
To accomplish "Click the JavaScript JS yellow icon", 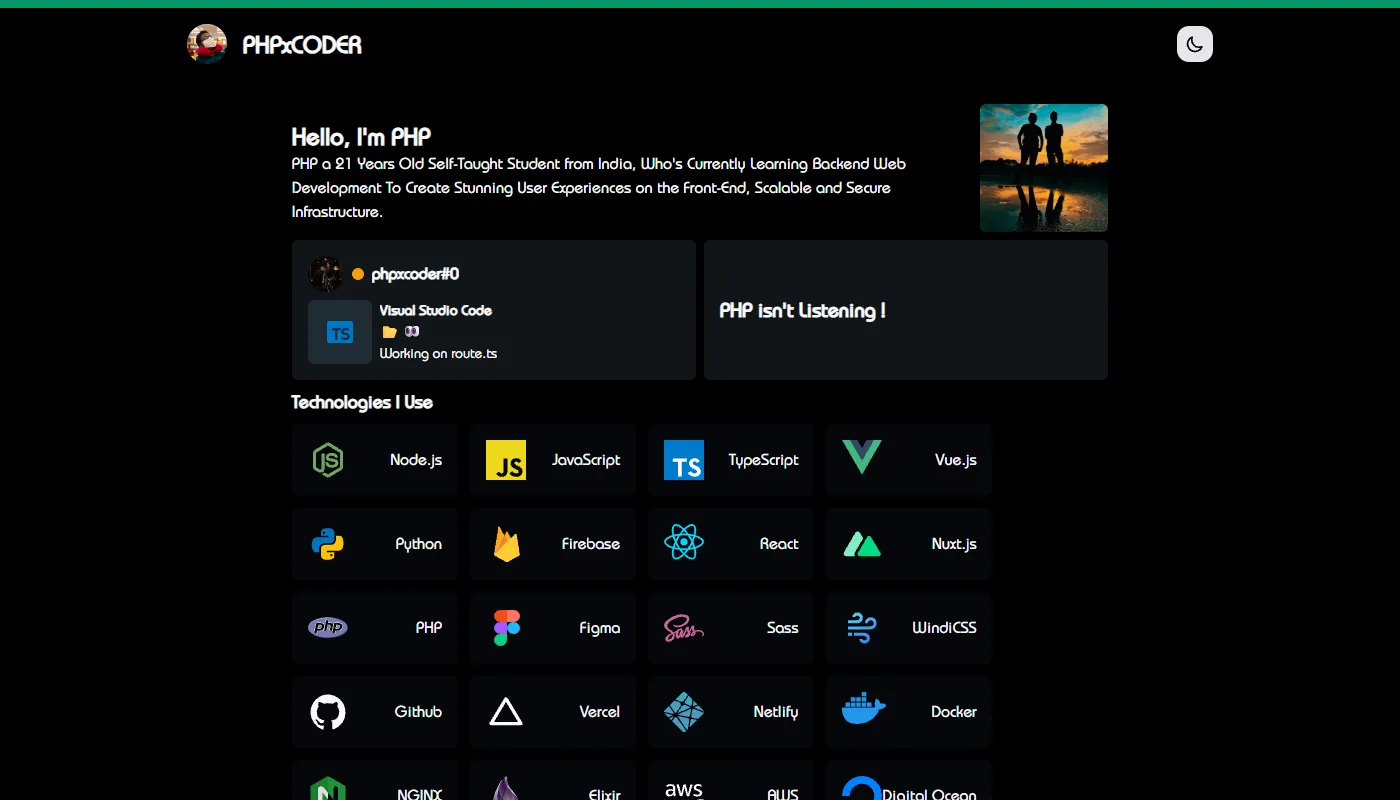I will [506, 460].
